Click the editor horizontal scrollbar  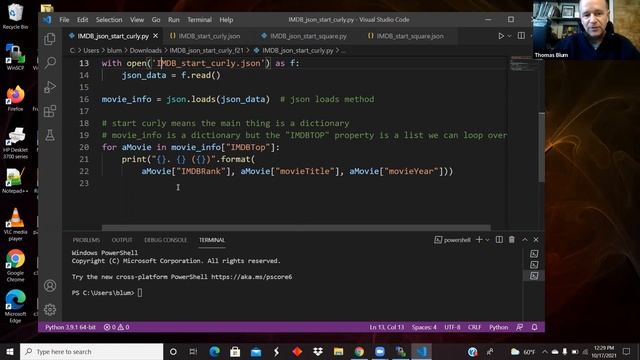296,227
